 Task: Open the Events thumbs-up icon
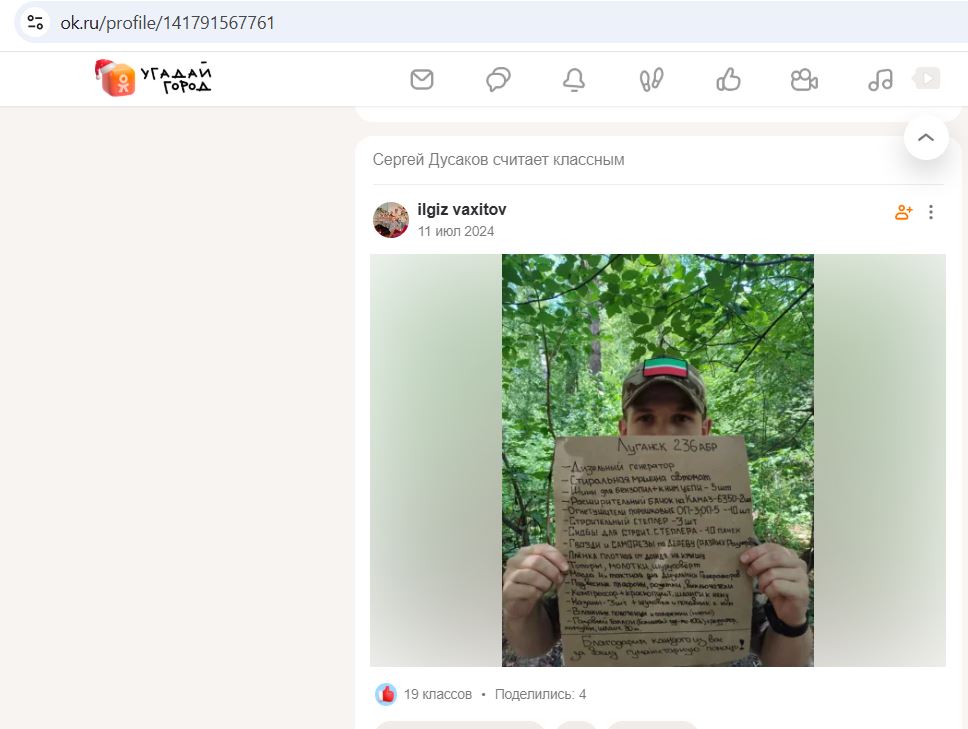click(x=728, y=80)
